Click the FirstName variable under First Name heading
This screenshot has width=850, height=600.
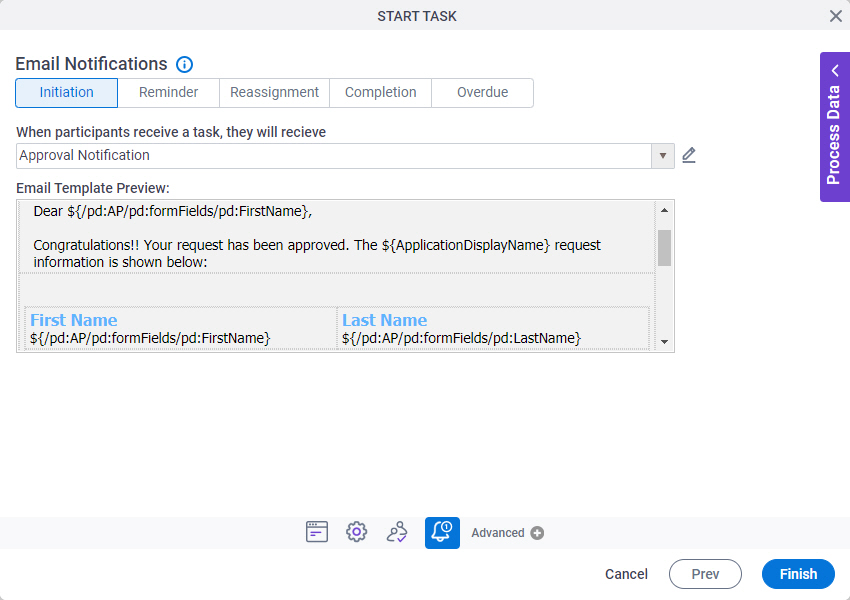pyautogui.click(x=150, y=338)
